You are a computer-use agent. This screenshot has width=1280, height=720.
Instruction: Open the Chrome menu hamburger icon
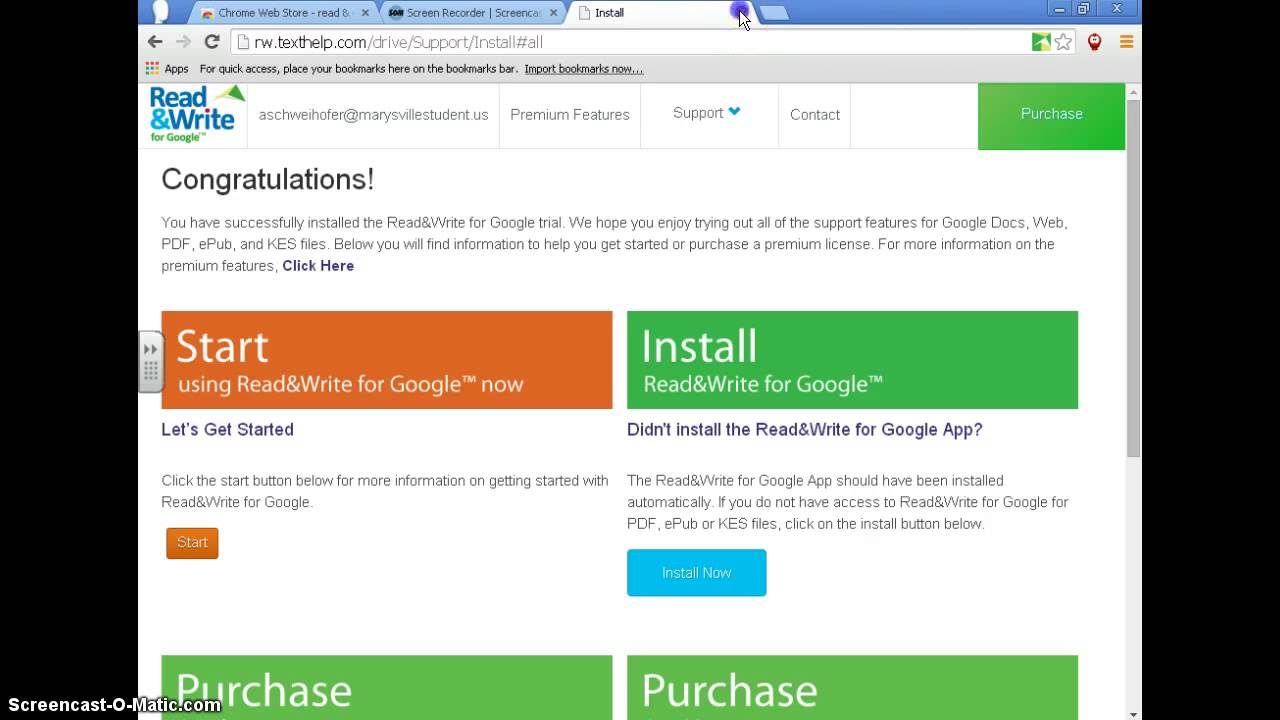tap(1126, 42)
